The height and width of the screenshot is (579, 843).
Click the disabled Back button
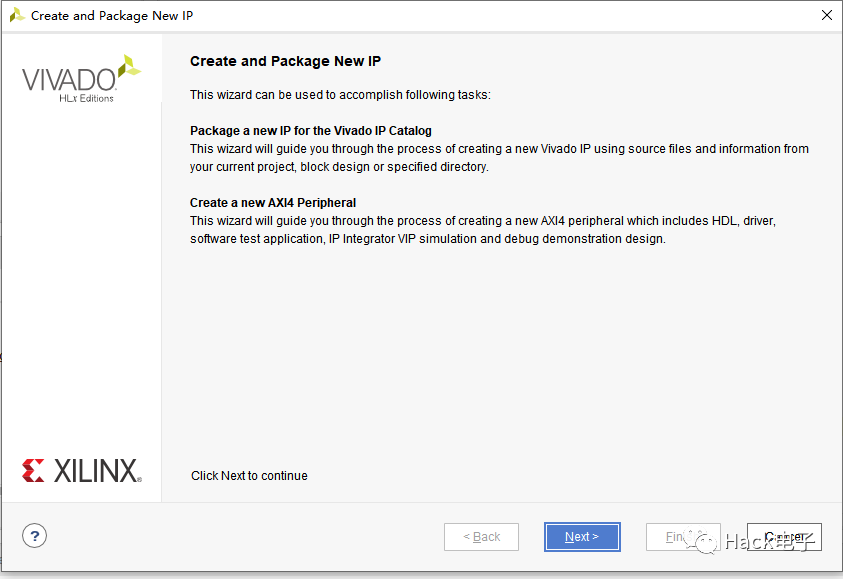[481, 537]
